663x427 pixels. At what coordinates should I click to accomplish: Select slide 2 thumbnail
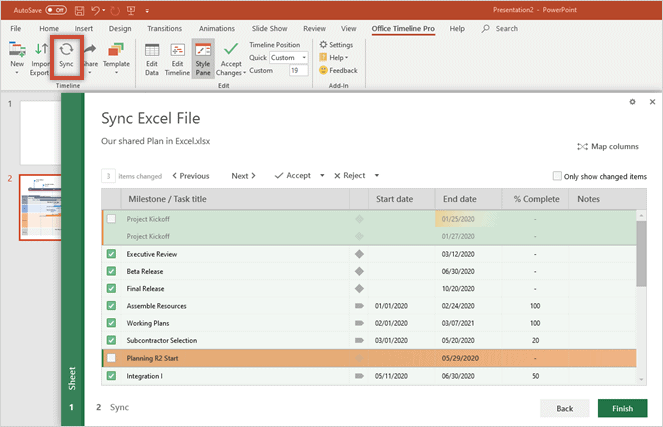[41, 207]
